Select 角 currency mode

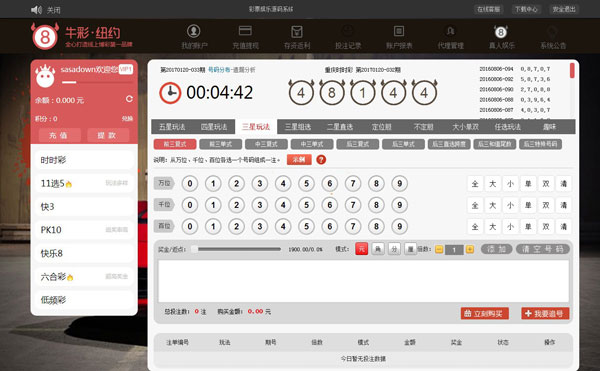pyautogui.click(x=378, y=249)
